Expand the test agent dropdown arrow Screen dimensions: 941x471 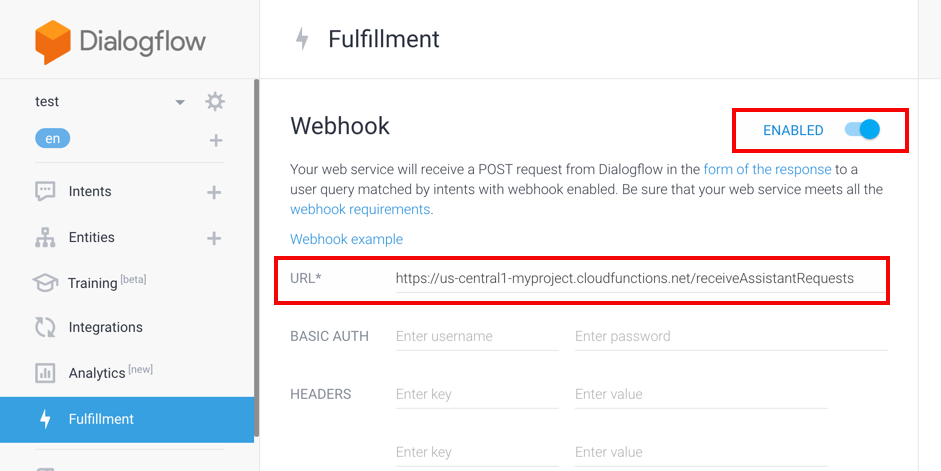(179, 103)
